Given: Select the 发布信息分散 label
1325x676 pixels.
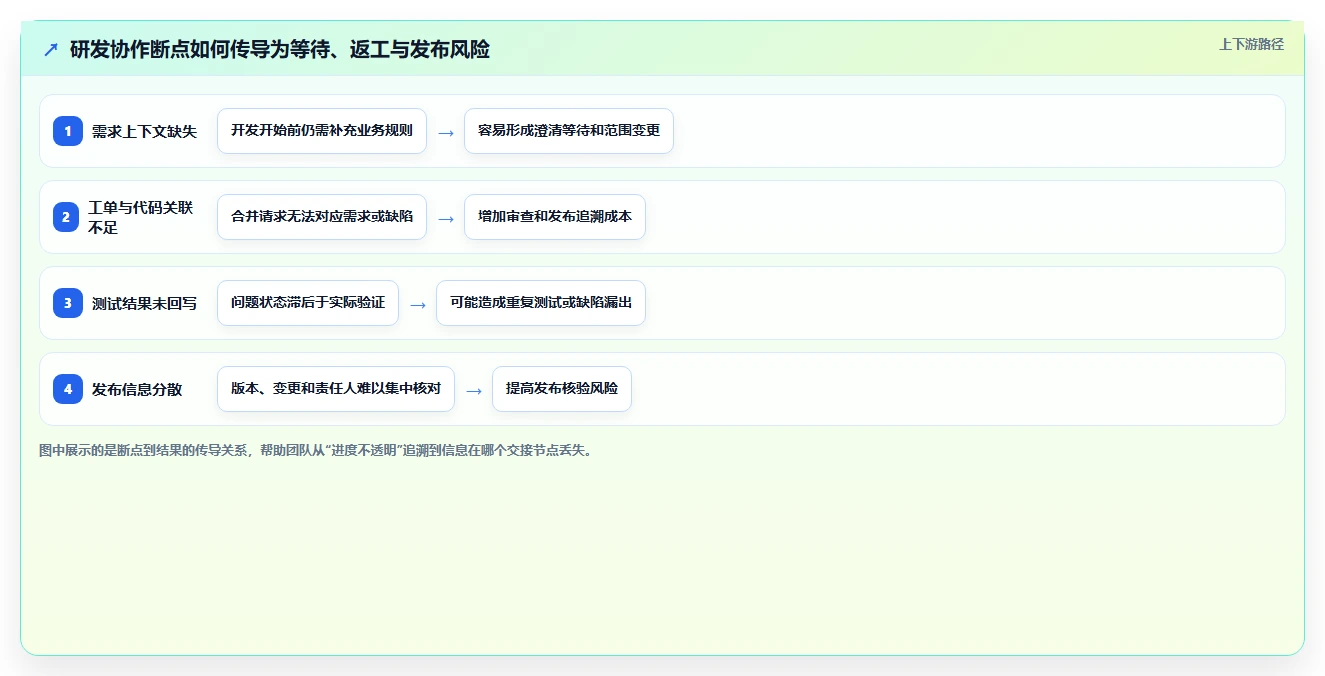Looking at the screenshot, I should pyautogui.click(x=137, y=389).
